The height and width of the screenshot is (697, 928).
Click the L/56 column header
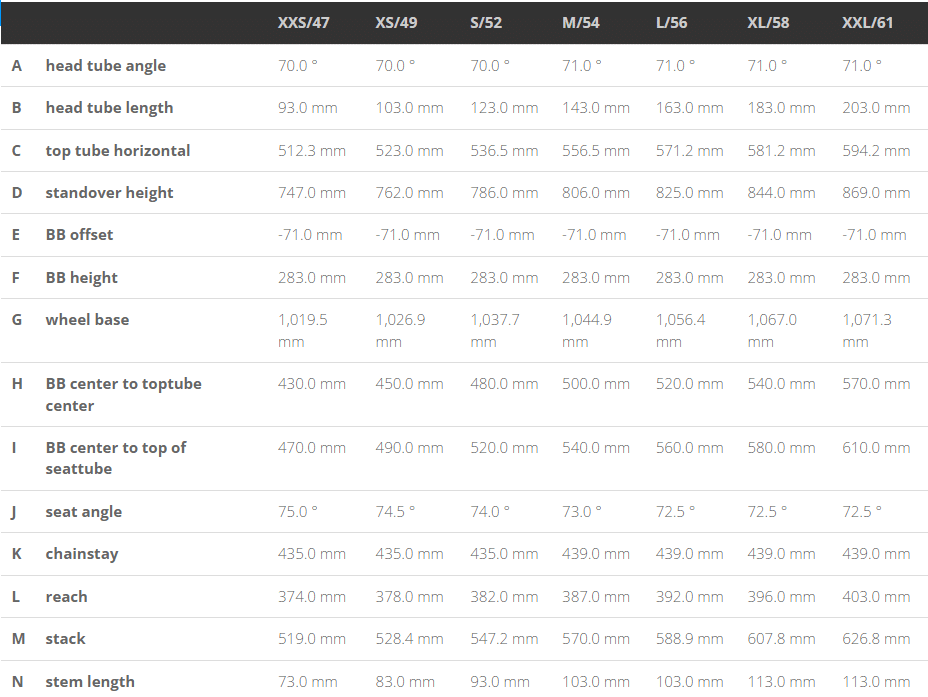click(x=671, y=23)
